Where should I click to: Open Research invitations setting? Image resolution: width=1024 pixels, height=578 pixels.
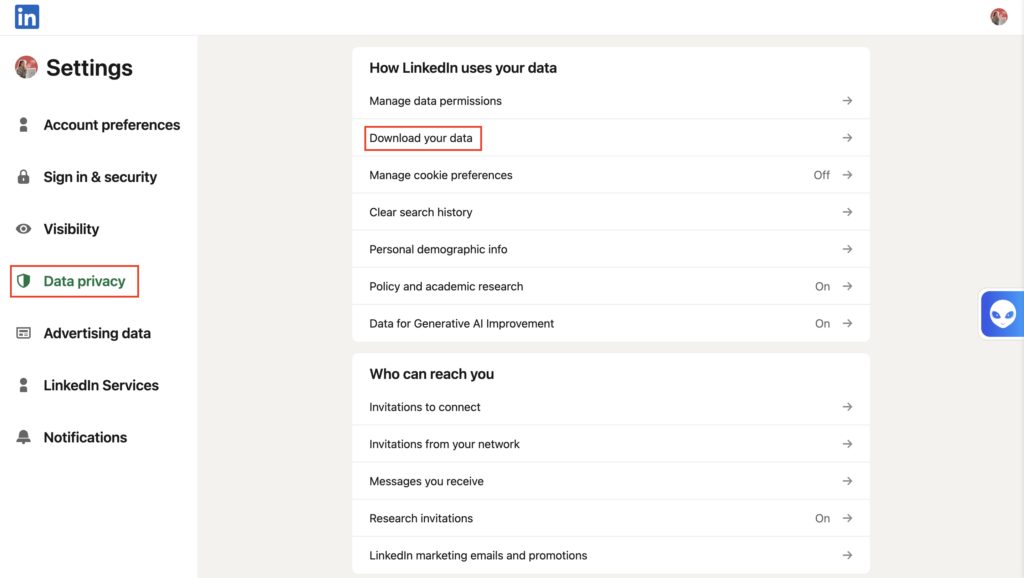click(611, 518)
